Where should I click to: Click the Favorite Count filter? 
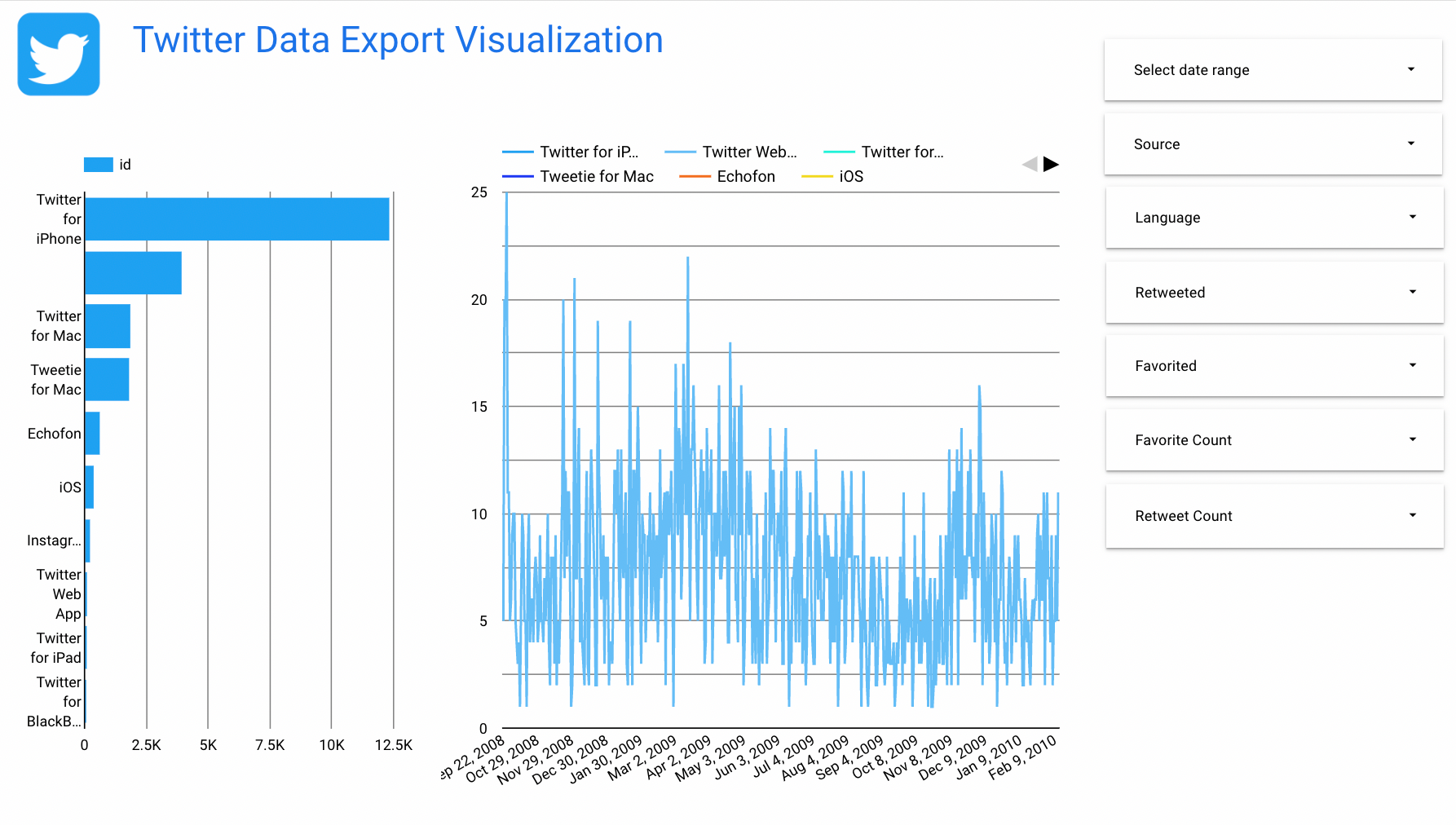coord(1273,440)
